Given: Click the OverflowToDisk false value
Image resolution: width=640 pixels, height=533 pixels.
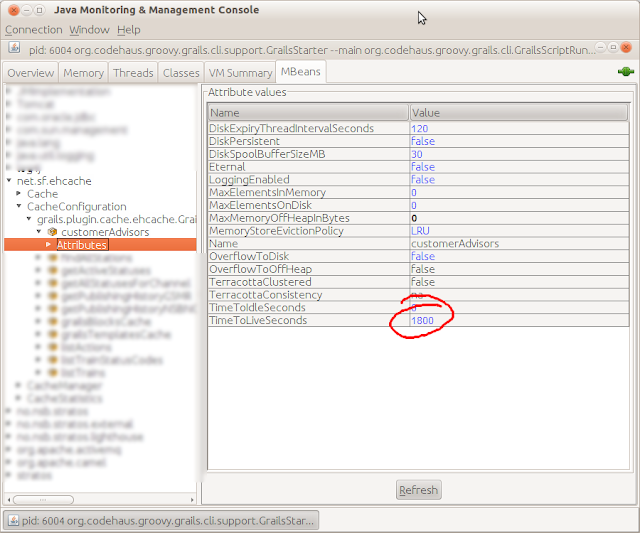Looking at the screenshot, I should click(x=422, y=256).
